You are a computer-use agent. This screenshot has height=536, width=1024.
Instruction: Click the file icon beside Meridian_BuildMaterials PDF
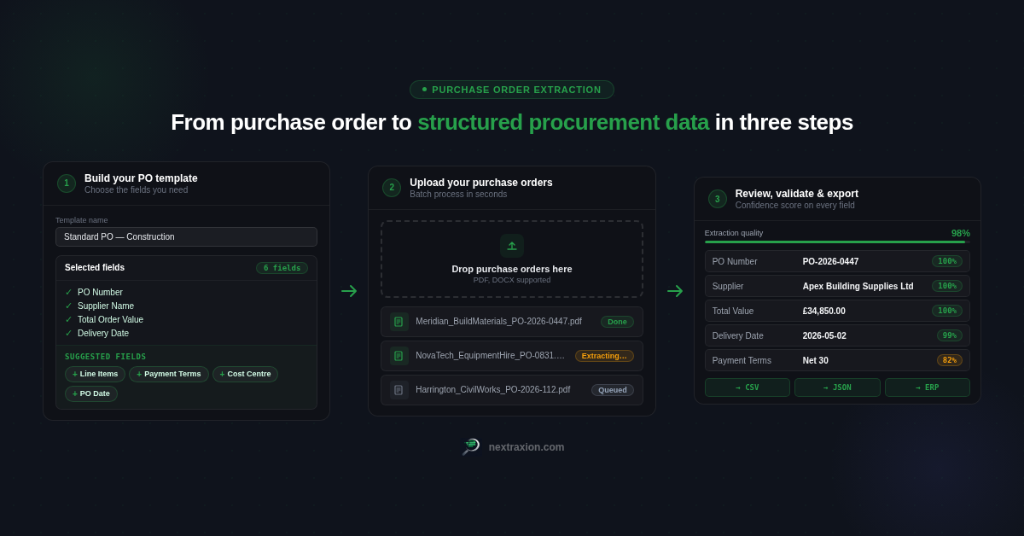tap(399, 321)
